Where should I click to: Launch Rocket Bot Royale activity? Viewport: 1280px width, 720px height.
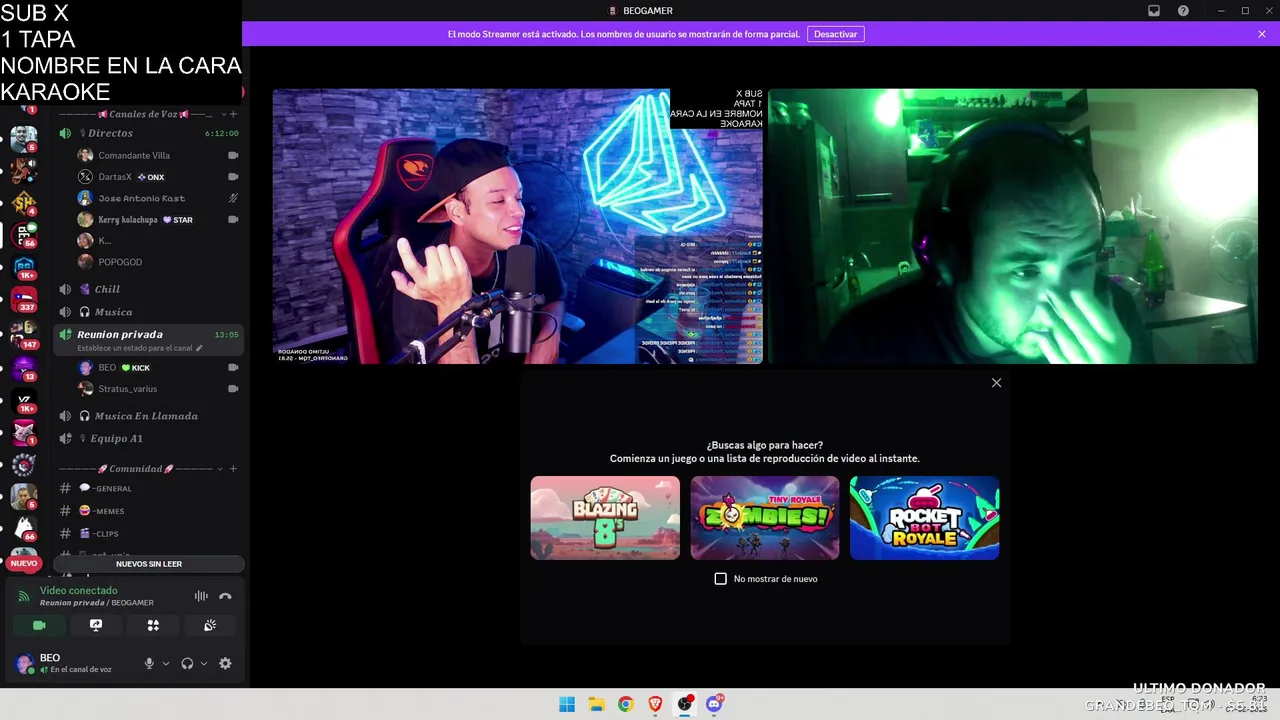(924, 517)
